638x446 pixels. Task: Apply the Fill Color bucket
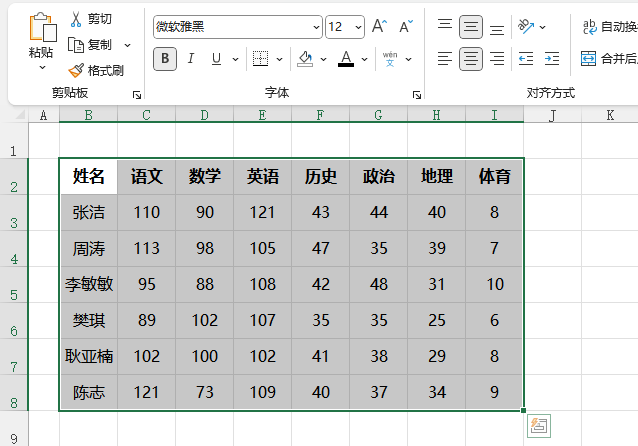point(305,59)
